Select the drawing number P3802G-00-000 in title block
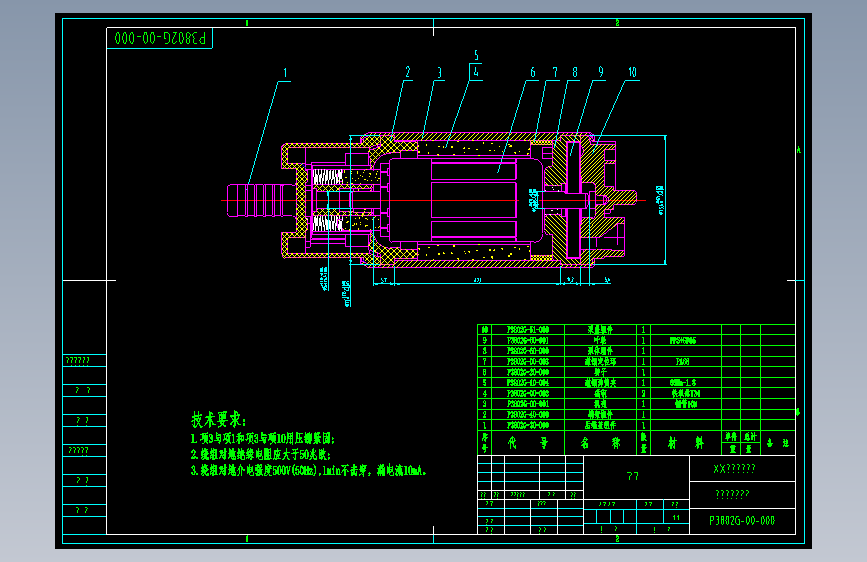 (742, 521)
